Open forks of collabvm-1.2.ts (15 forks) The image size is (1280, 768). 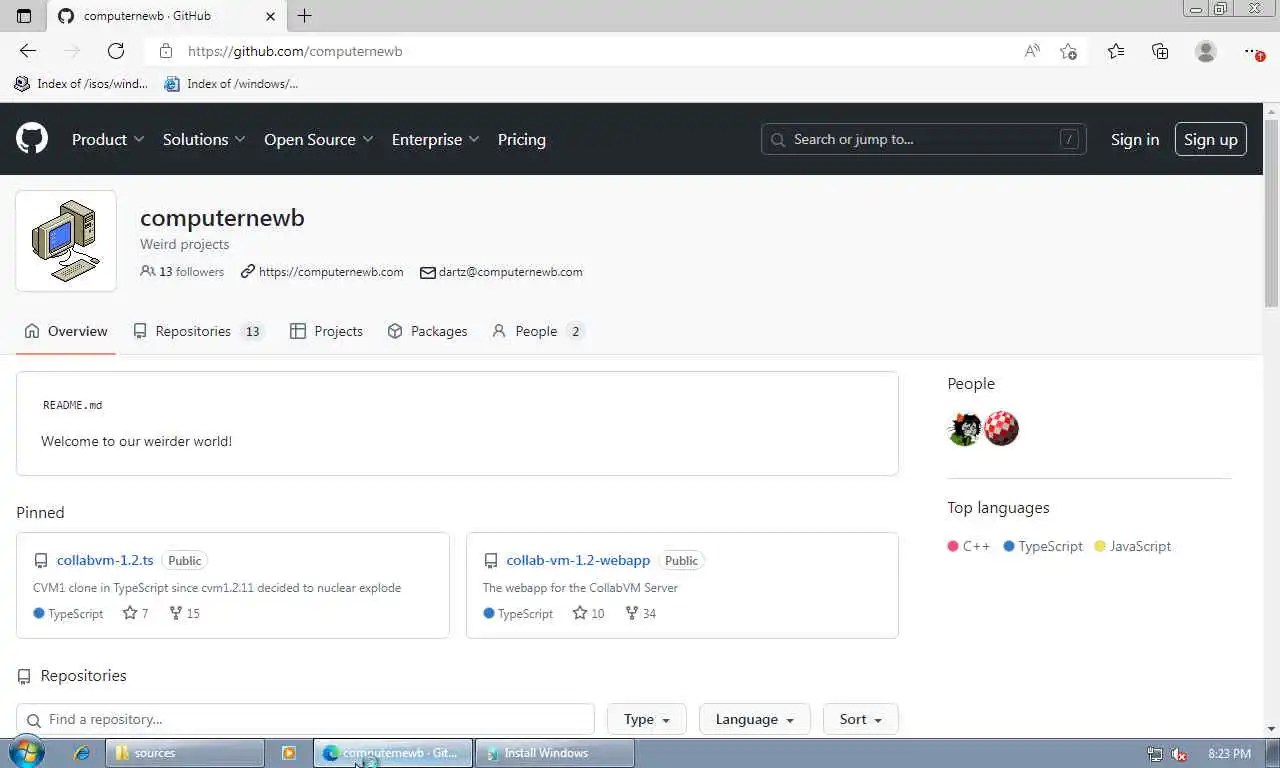[x=184, y=613]
